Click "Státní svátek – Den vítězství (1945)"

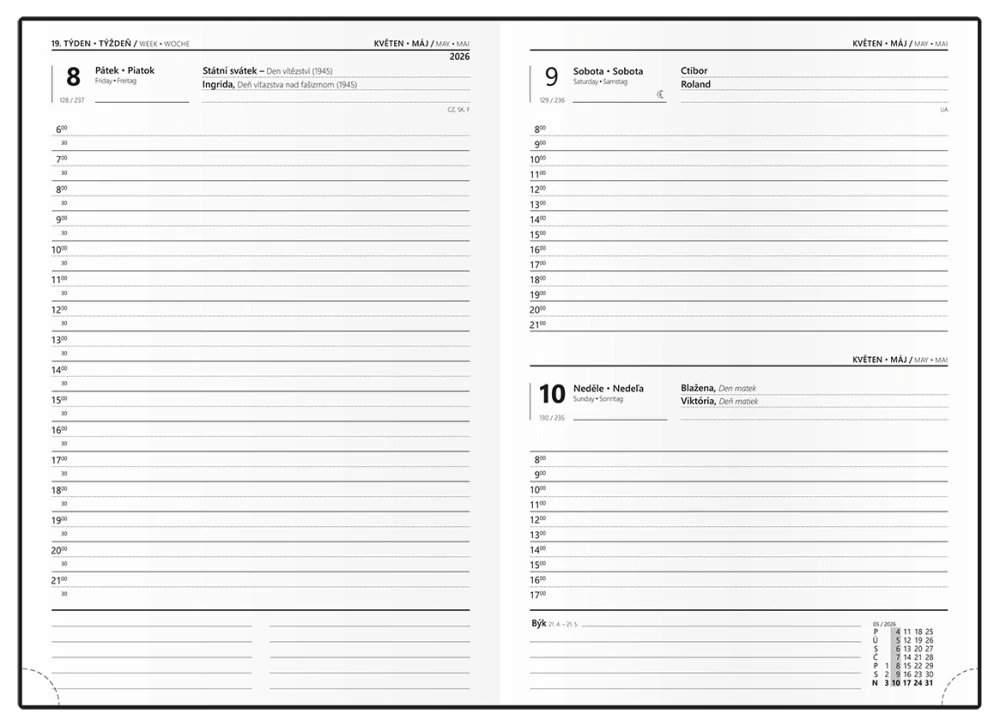coord(267,71)
